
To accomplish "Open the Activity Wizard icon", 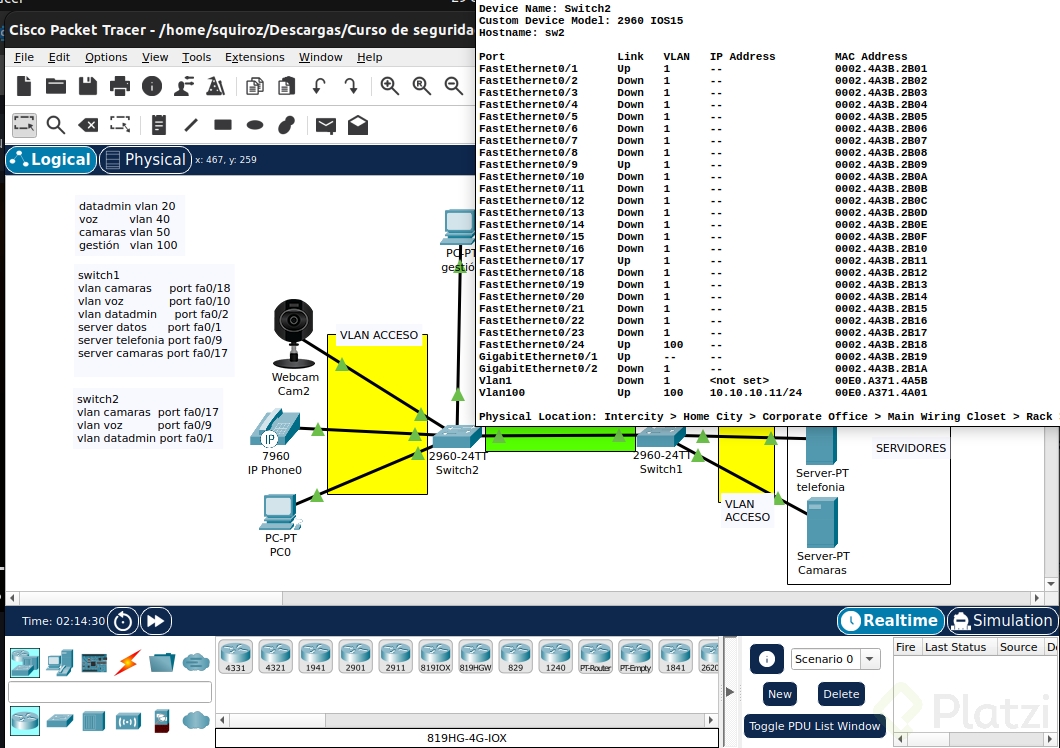I will pos(184,86).
